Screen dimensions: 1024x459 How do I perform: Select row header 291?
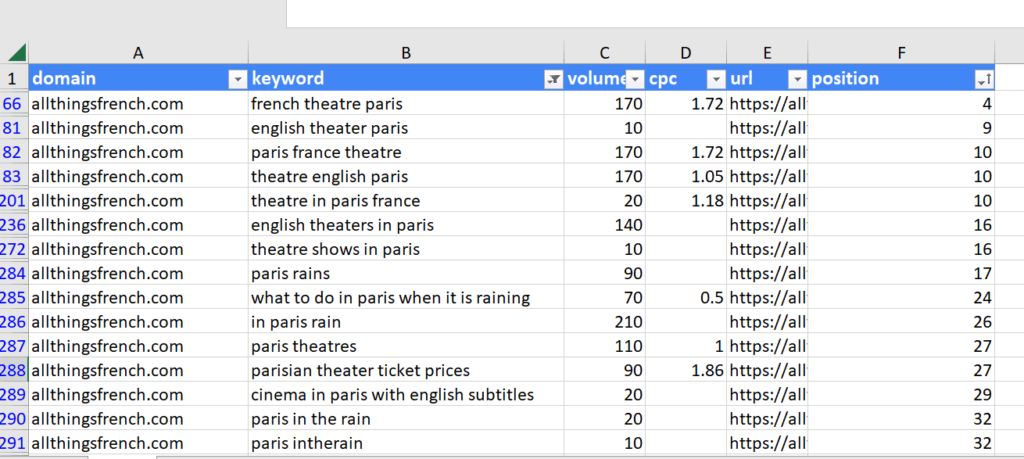(x=14, y=443)
